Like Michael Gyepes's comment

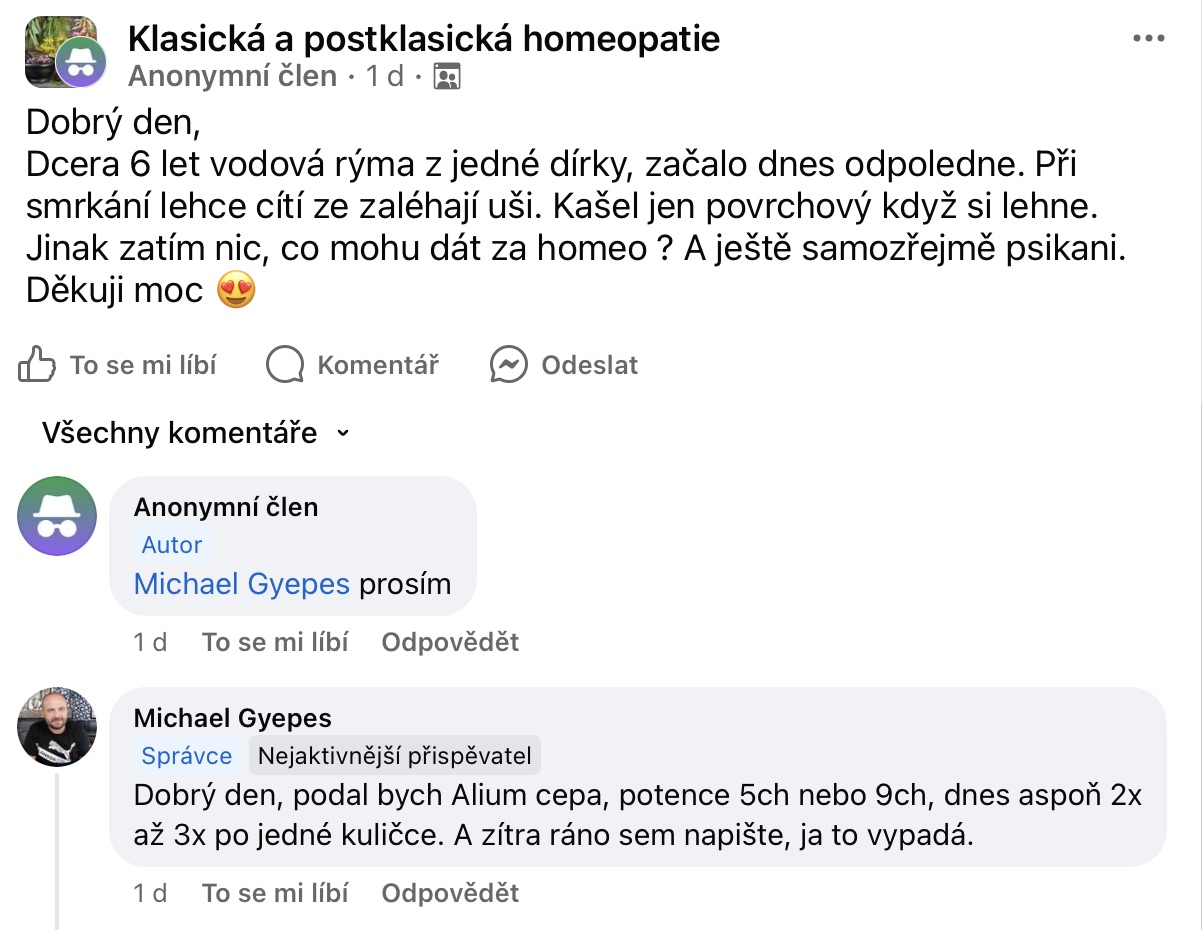(x=275, y=893)
